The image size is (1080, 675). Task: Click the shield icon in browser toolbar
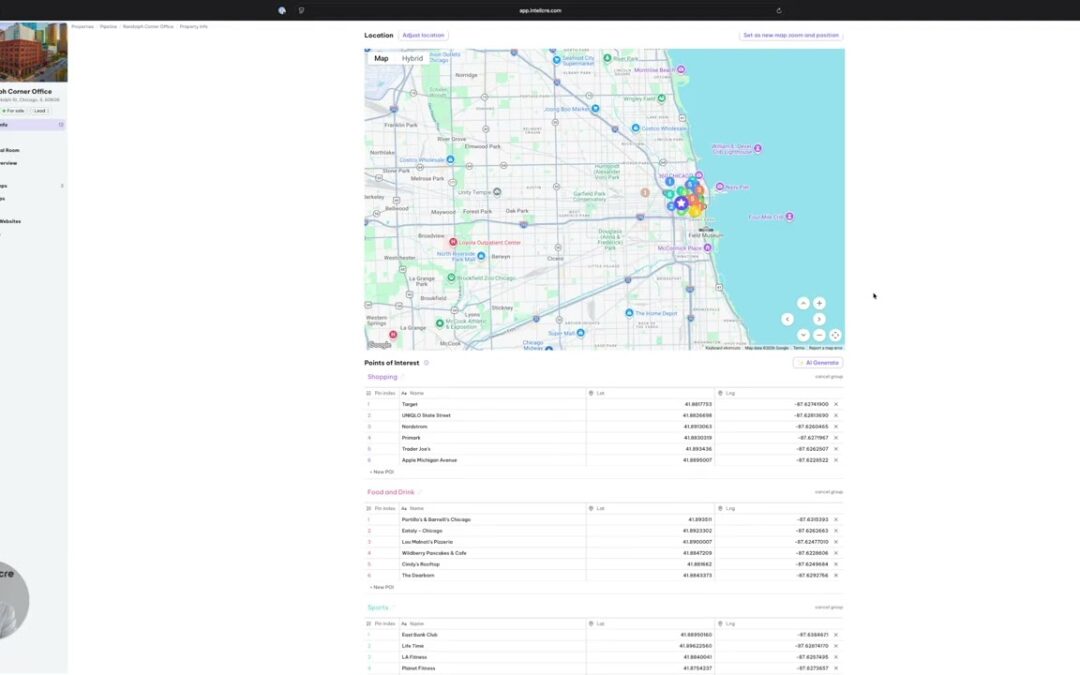tap(301, 10)
